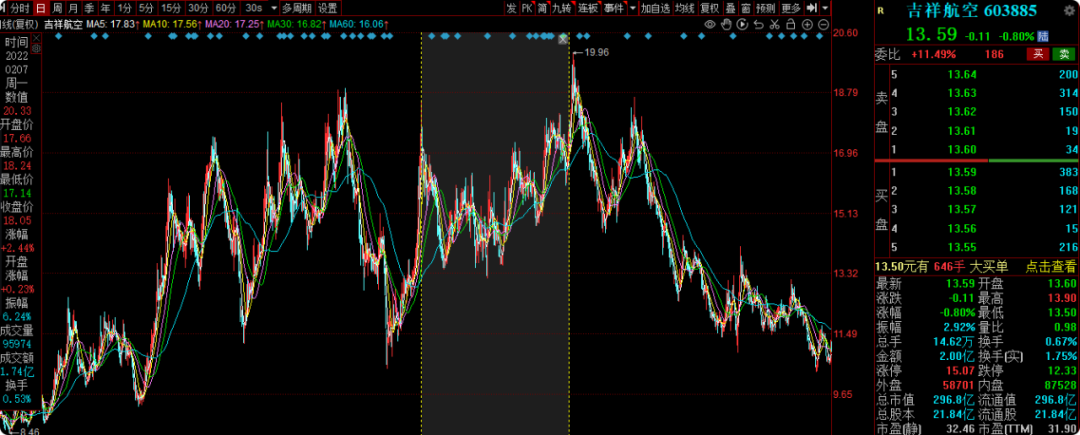
Task: Switch to the 周 weekly period tab
Action: point(56,8)
